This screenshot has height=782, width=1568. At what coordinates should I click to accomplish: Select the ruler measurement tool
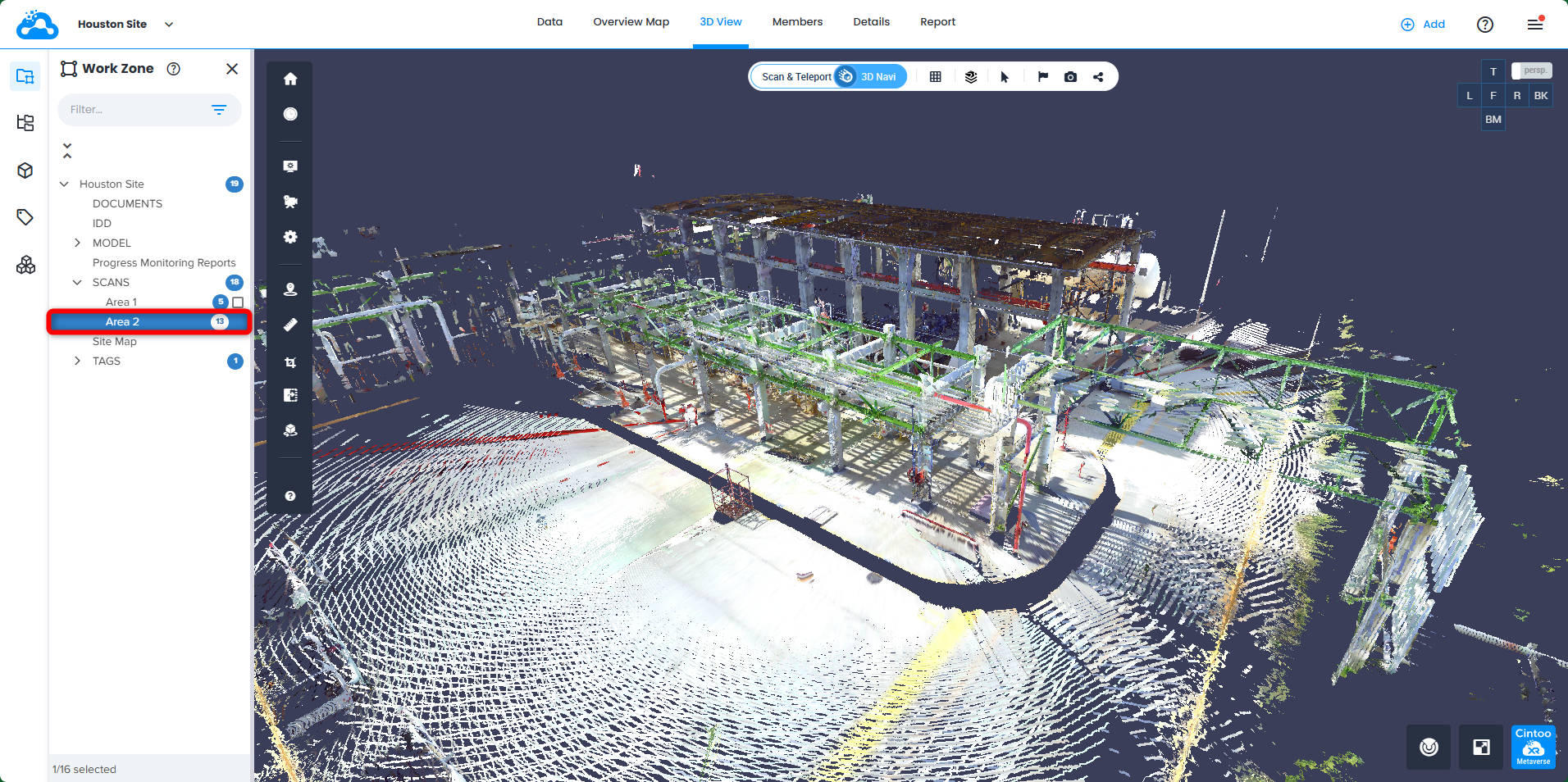[x=290, y=325]
